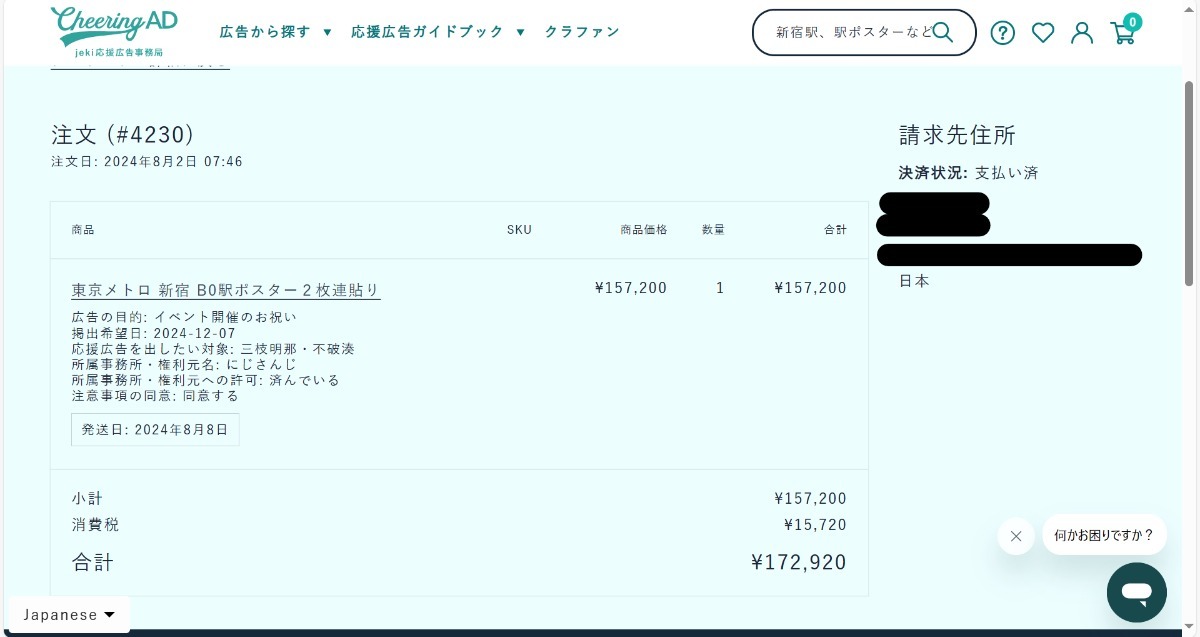Open the wishlist heart icon

click(1043, 33)
